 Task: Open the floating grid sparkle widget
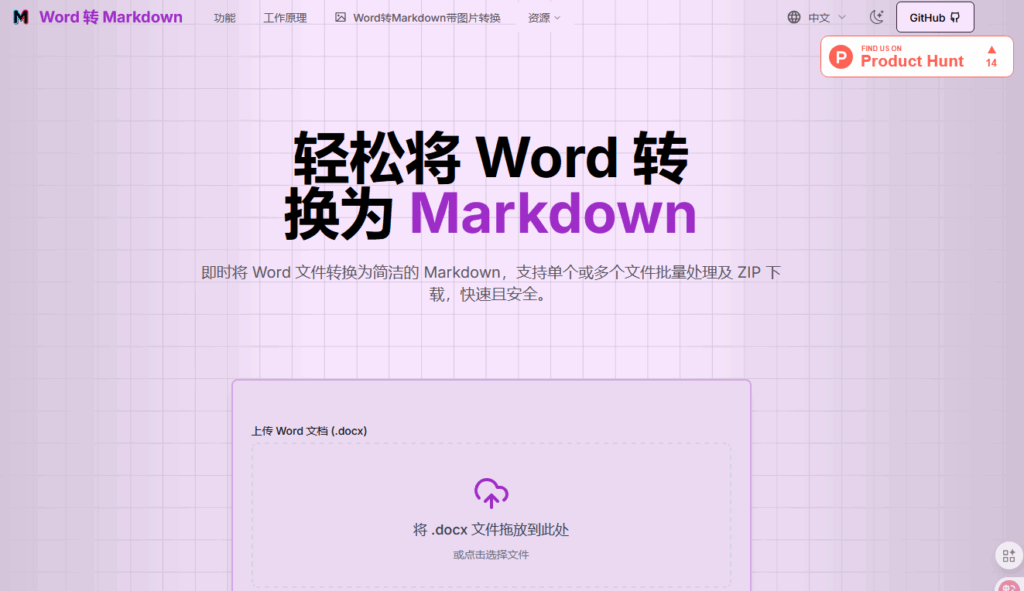tap(1007, 555)
